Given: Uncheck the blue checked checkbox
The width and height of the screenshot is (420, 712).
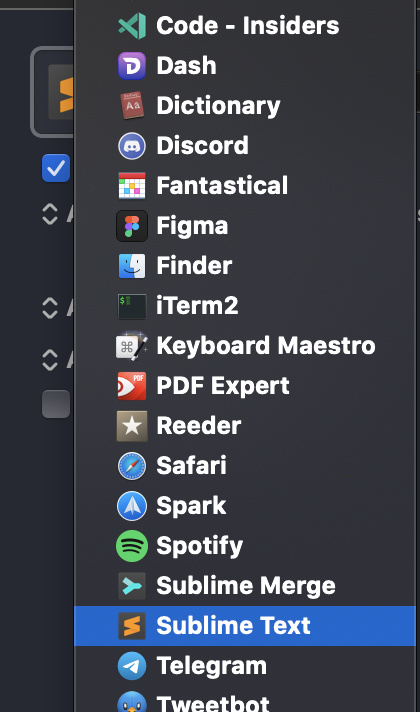Looking at the screenshot, I should 56,168.
